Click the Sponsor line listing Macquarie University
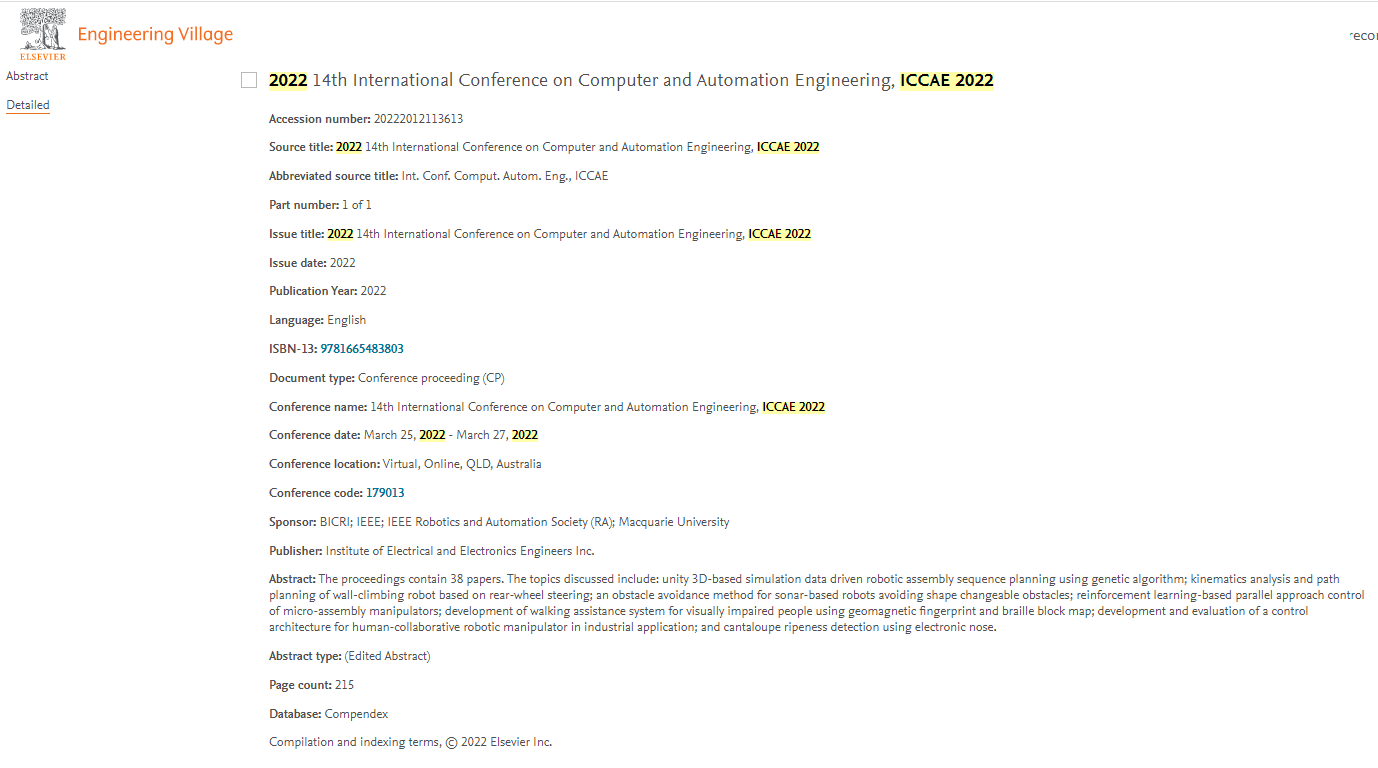 click(x=524, y=522)
